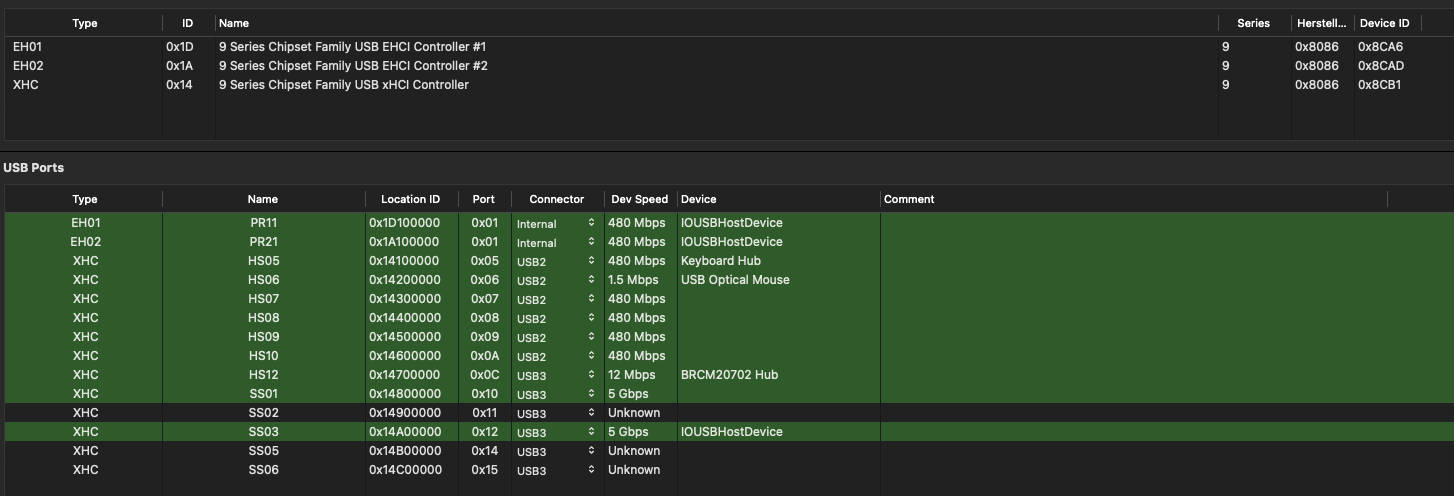Image resolution: width=1454 pixels, height=496 pixels.
Task: Select the USB xHCI Controller row
Action: click(x=343, y=85)
